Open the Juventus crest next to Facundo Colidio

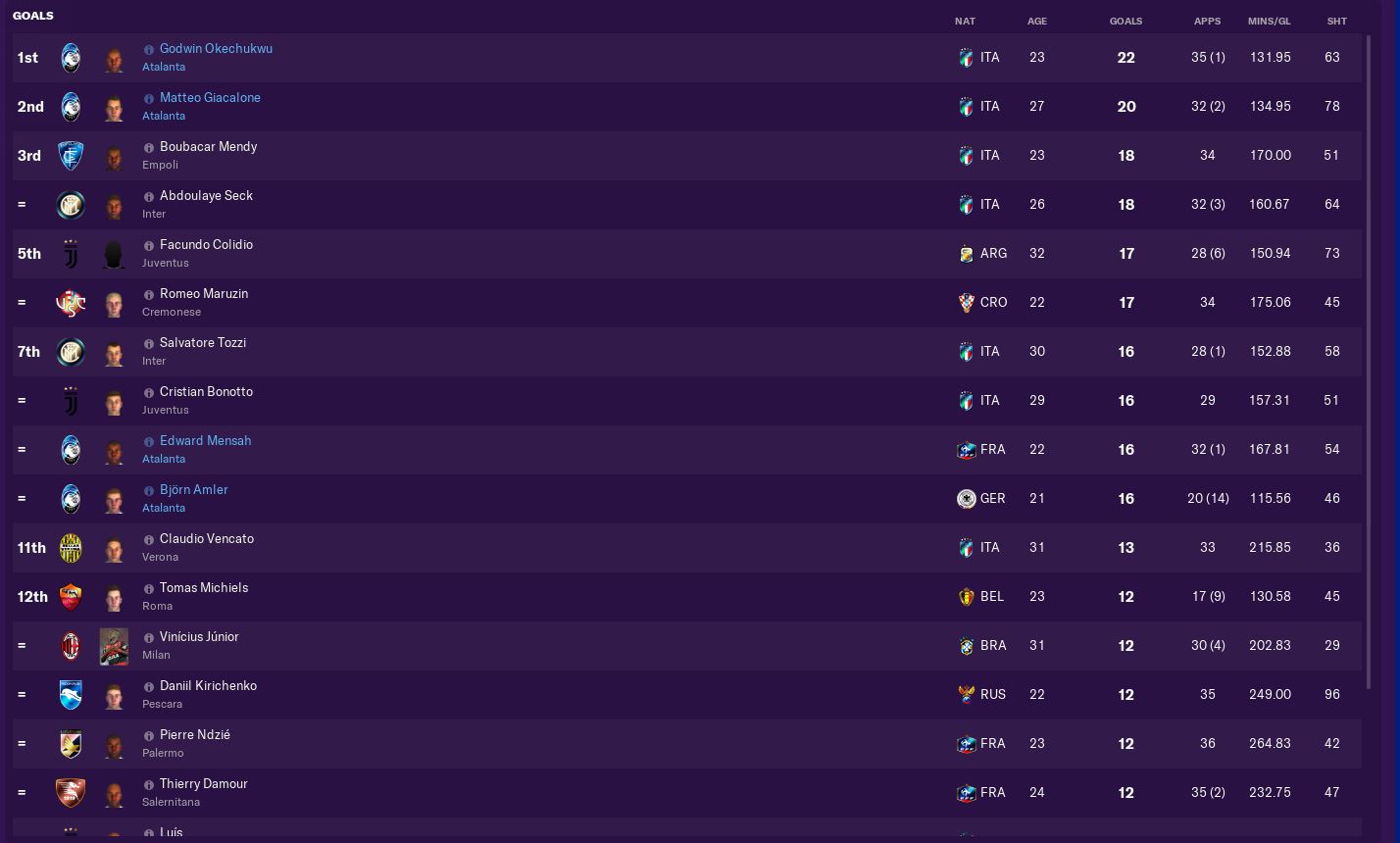tap(70, 254)
